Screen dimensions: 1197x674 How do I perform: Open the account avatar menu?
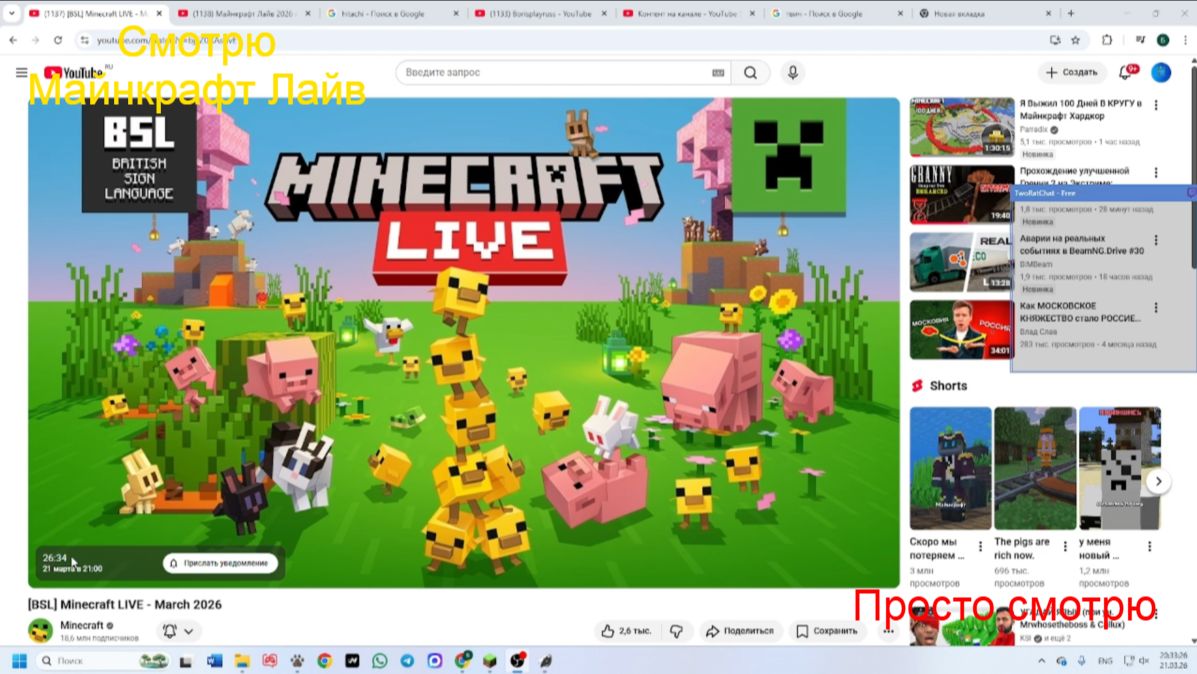point(1161,73)
